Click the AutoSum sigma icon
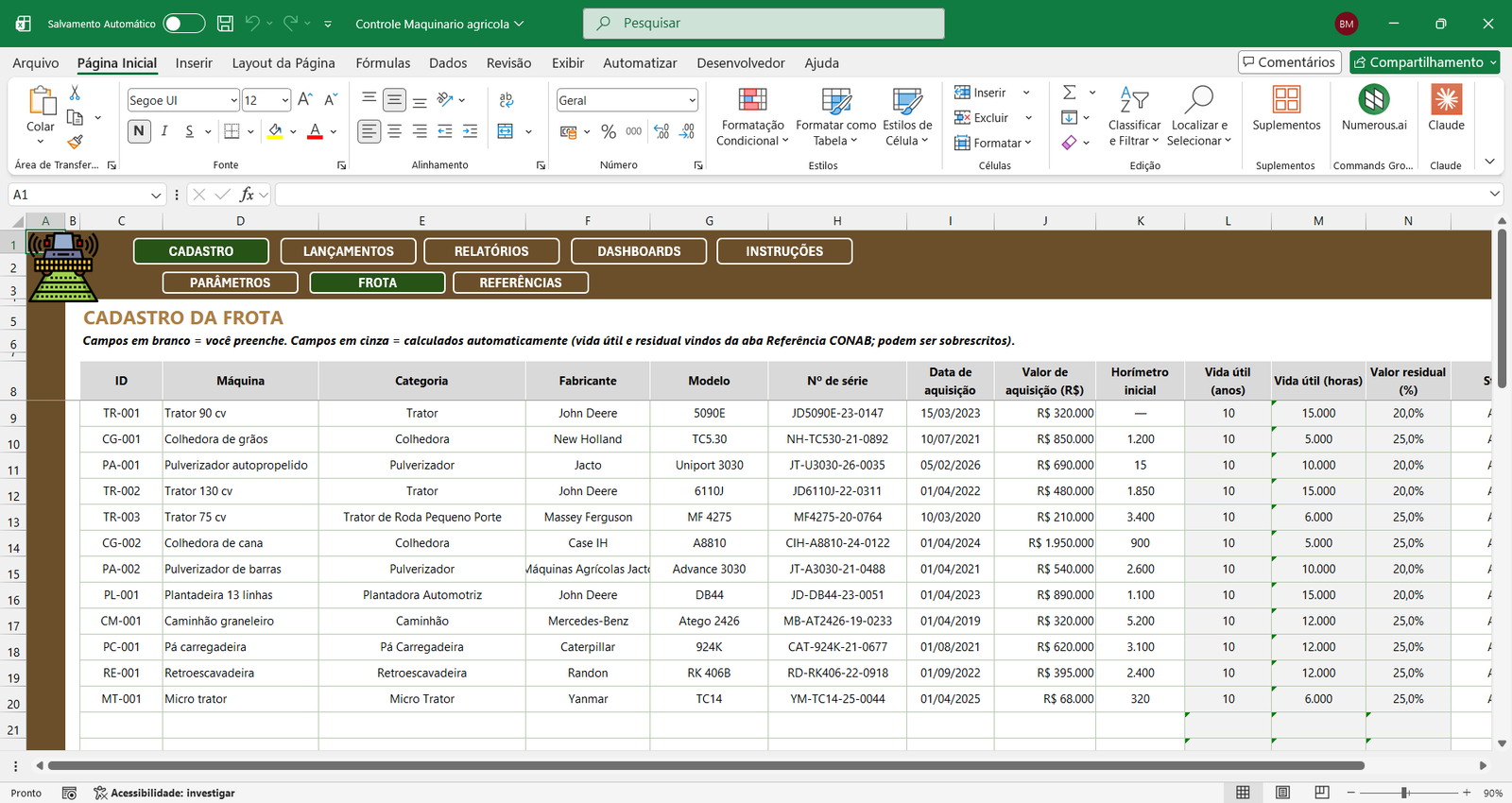 point(1070,93)
